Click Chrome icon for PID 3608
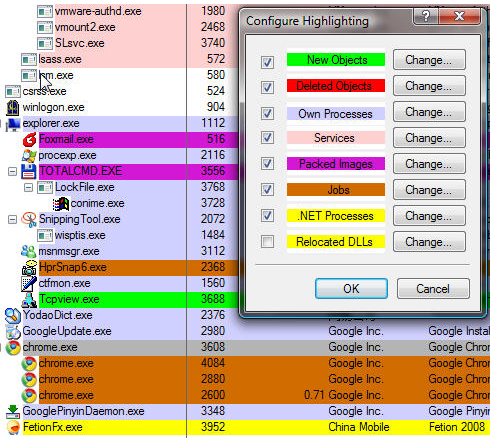The height and width of the screenshot is (438, 493). (13, 348)
